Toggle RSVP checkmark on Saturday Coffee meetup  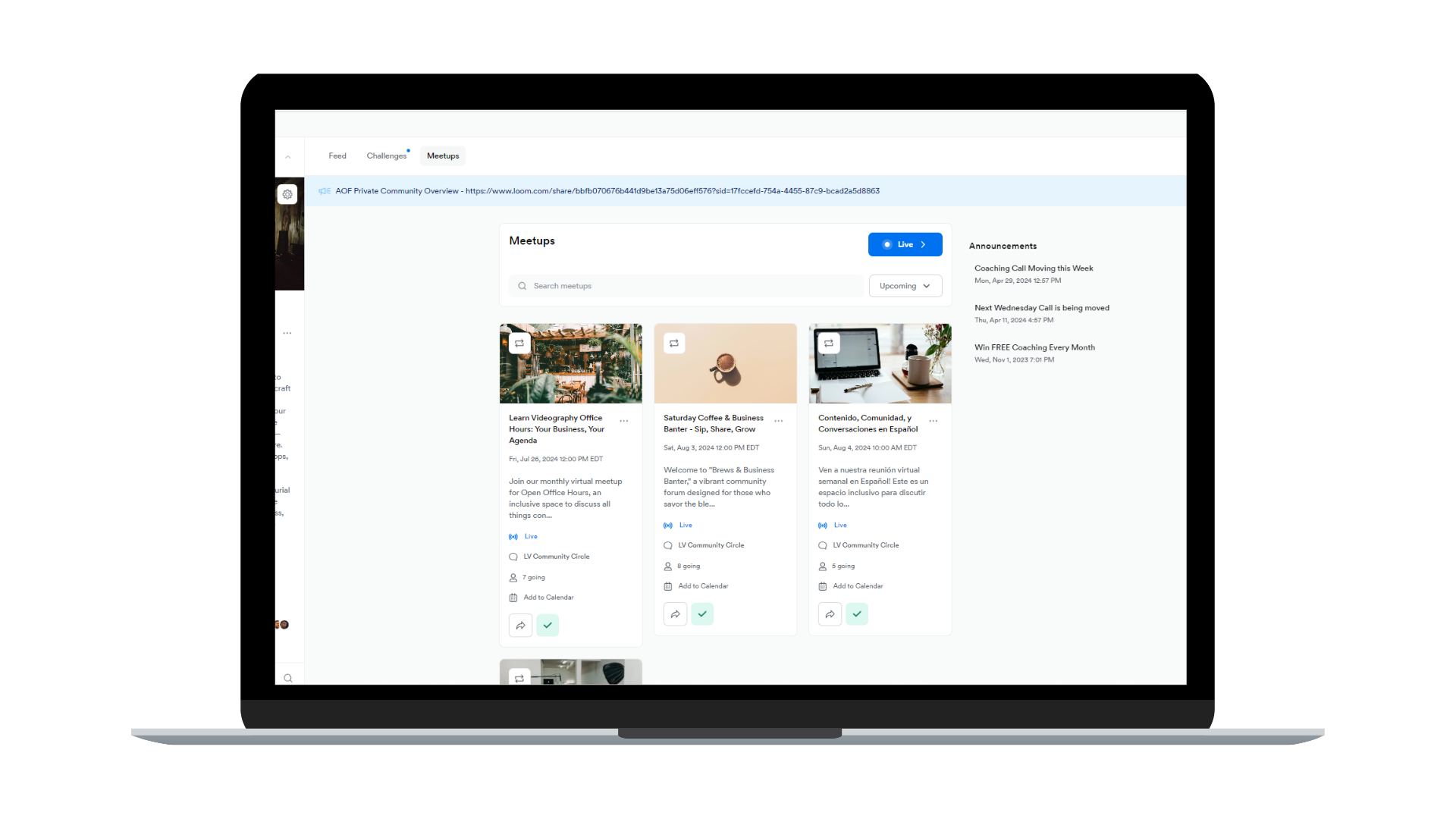(x=702, y=614)
